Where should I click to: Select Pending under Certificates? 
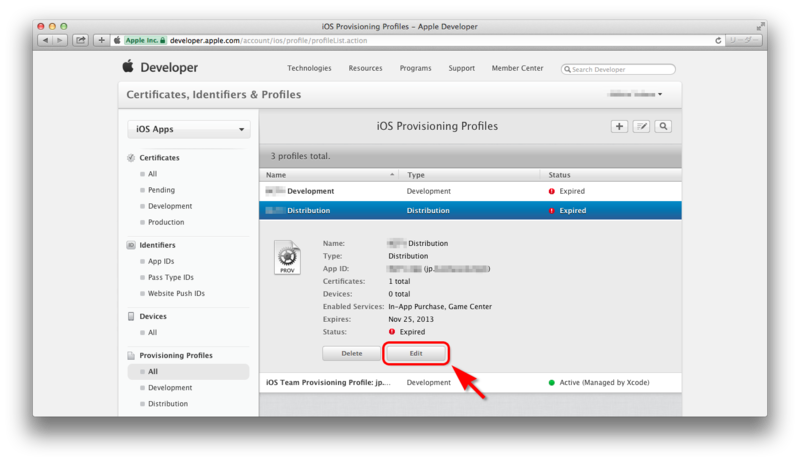161,190
